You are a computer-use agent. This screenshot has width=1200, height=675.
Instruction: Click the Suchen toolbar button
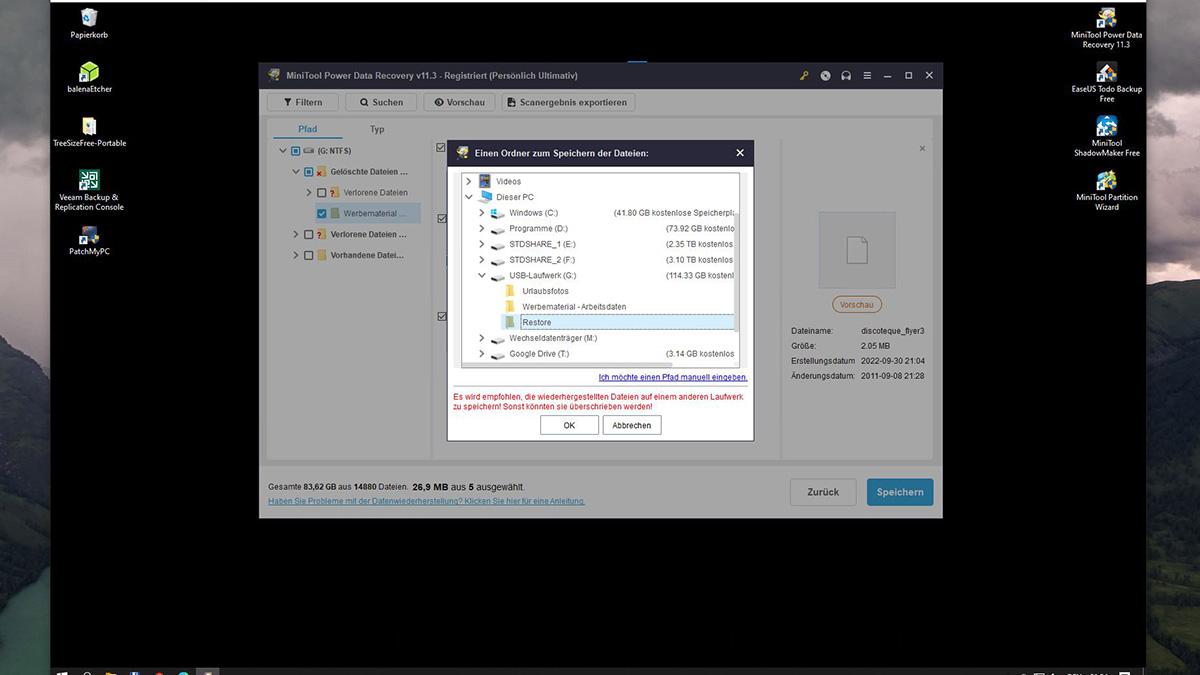pos(381,102)
